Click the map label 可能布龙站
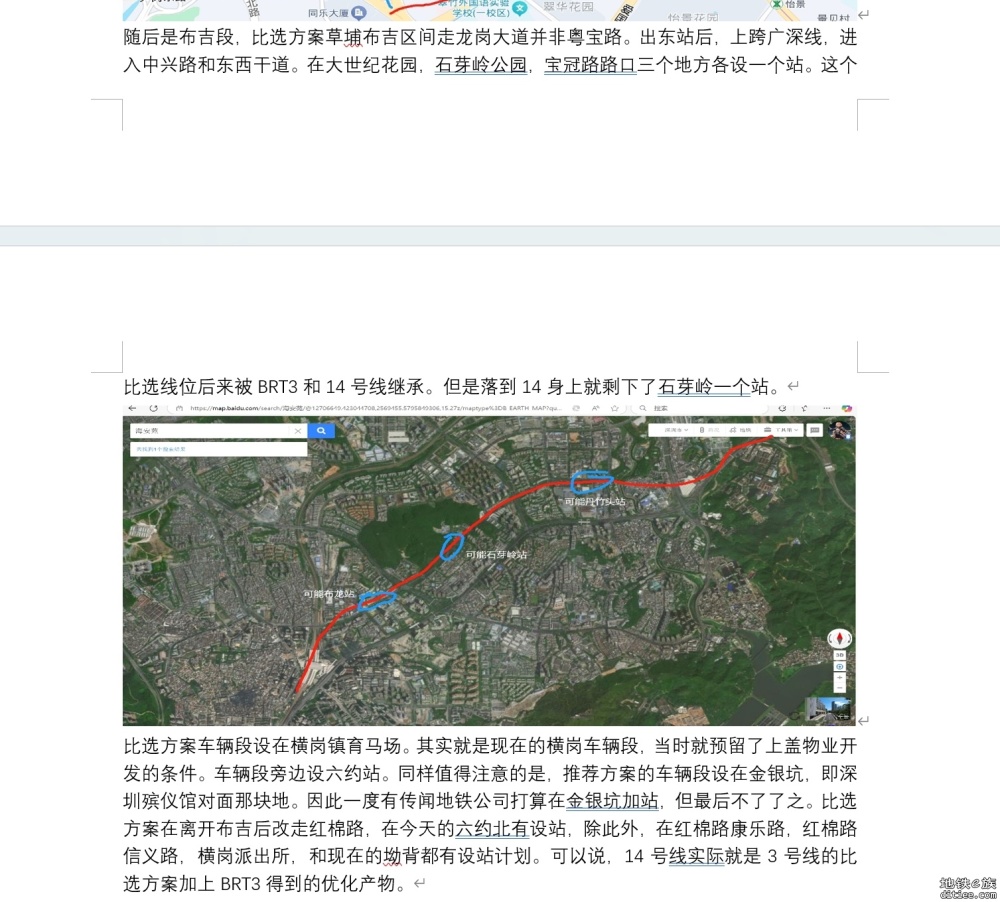 (x=329, y=594)
